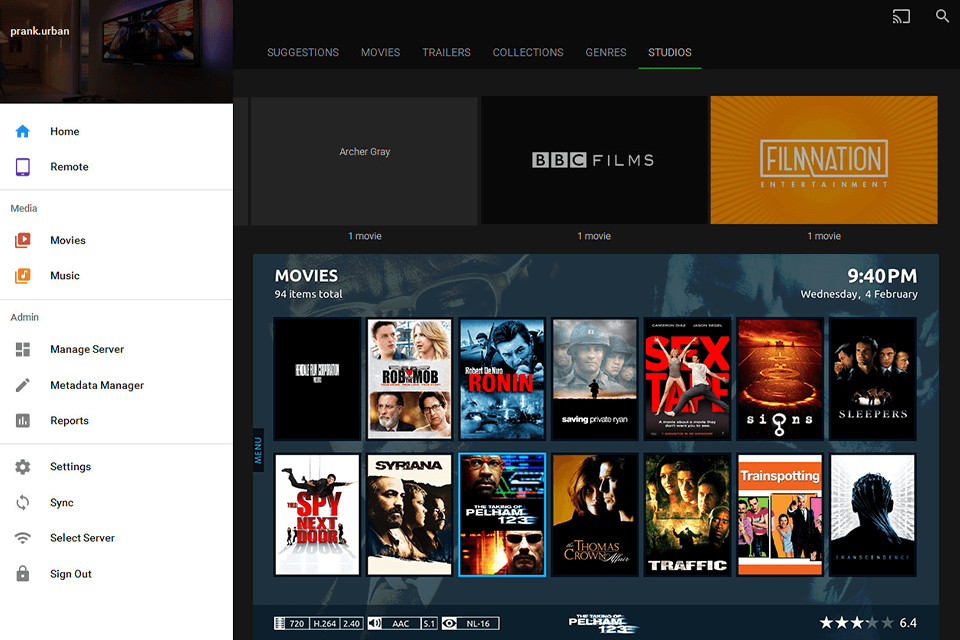Click the prank.urban username
This screenshot has height=640, width=960.
[x=38, y=31]
